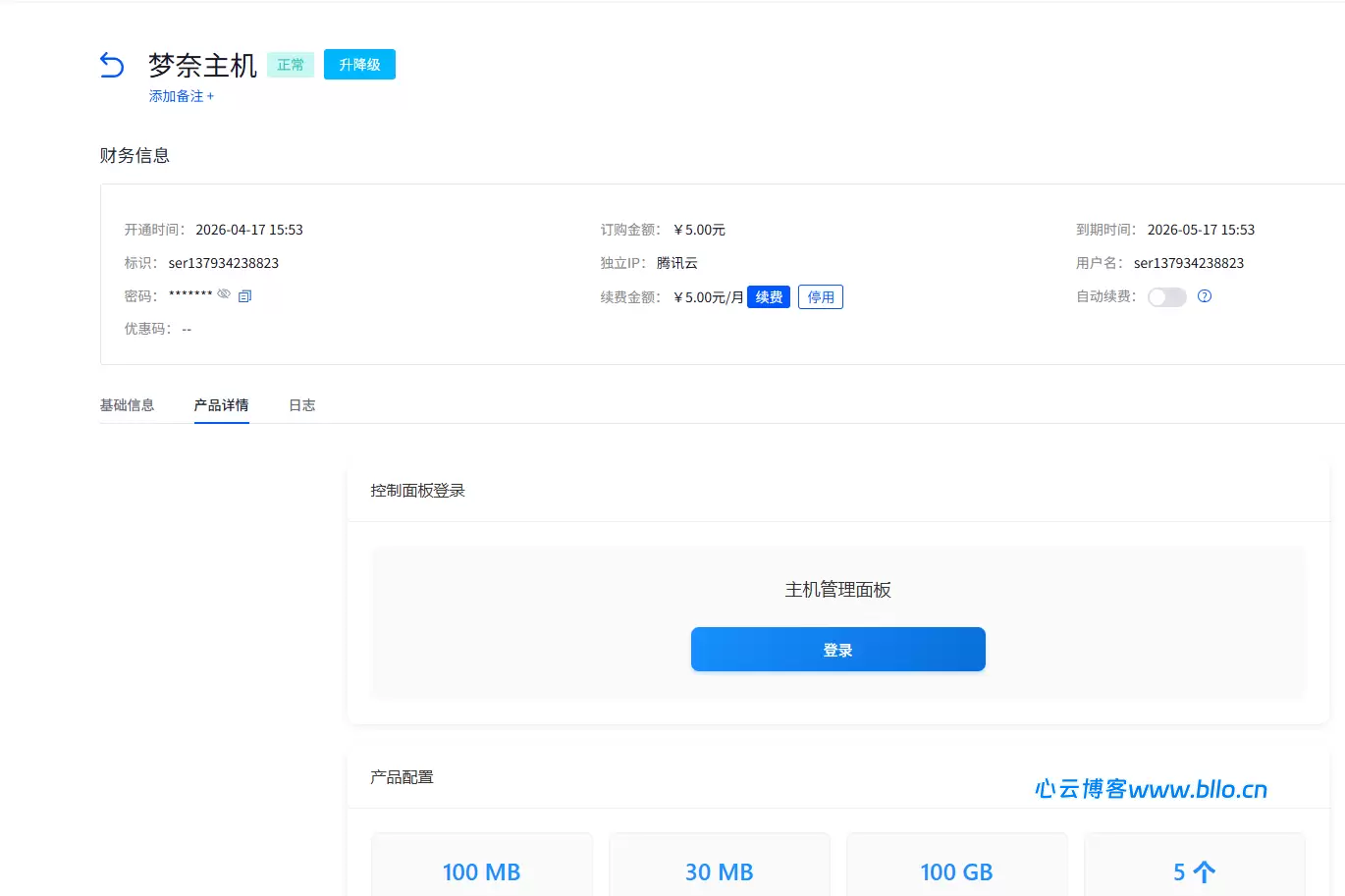Open the 日志 logs tab
Image resolution: width=1345 pixels, height=896 pixels.
(301, 405)
